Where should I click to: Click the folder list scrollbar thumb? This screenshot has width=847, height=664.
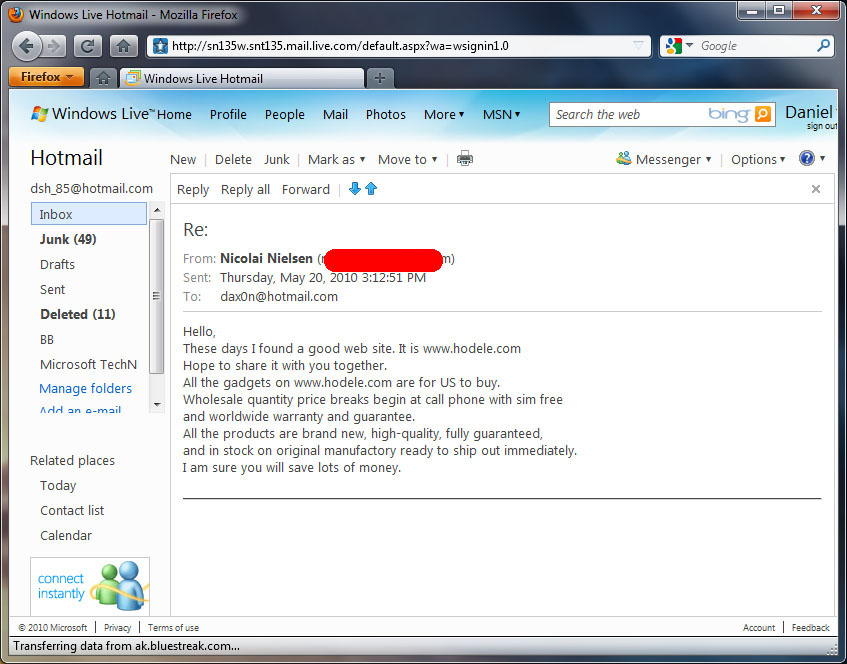(x=156, y=296)
